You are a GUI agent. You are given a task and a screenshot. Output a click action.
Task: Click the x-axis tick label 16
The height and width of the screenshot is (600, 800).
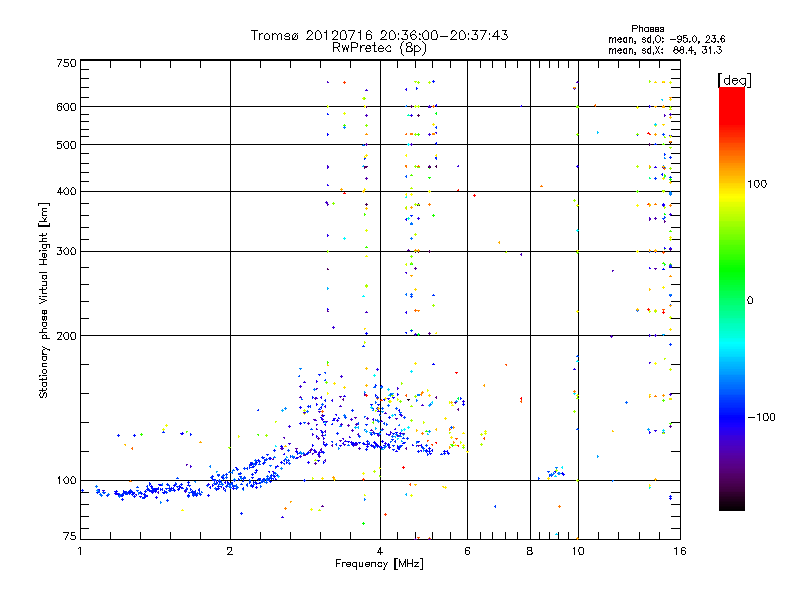click(680, 551)
